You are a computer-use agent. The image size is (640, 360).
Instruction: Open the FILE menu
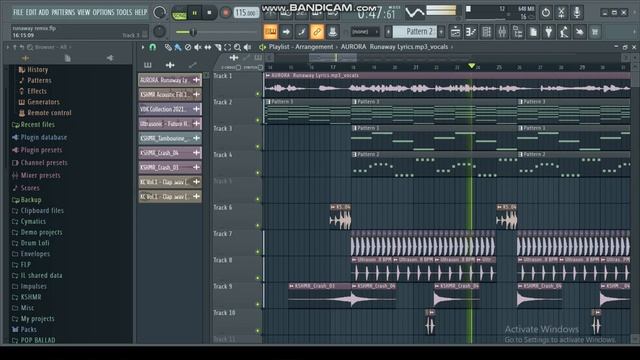click(x=18, y=12)
